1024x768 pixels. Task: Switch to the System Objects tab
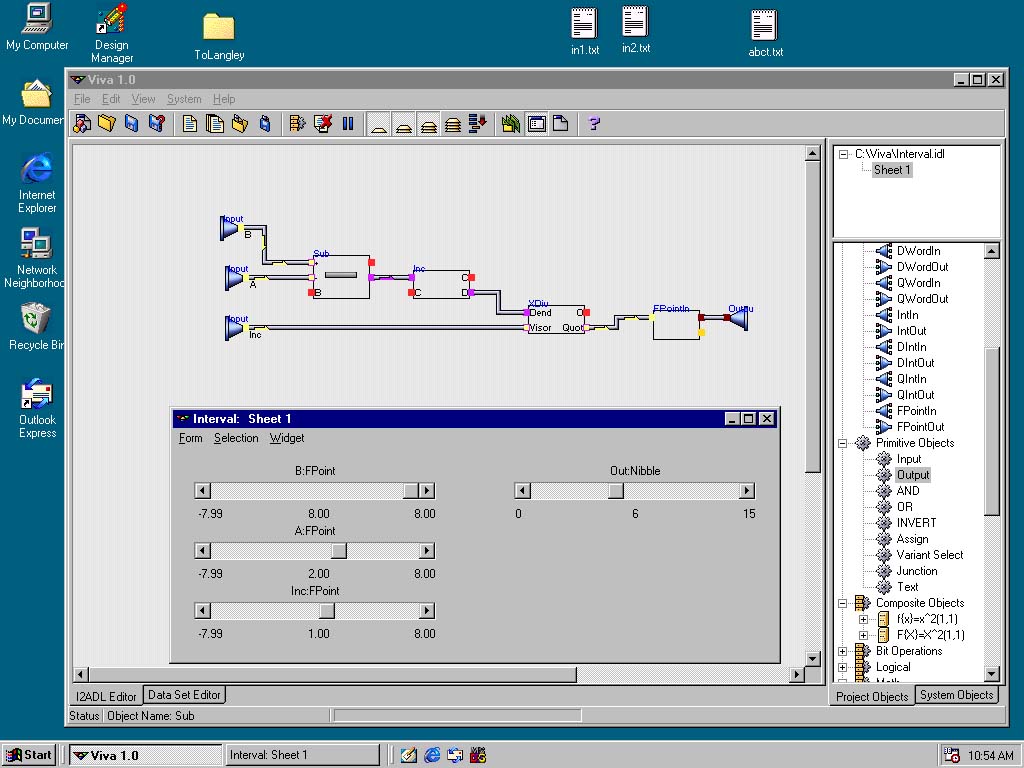point(956,695)
